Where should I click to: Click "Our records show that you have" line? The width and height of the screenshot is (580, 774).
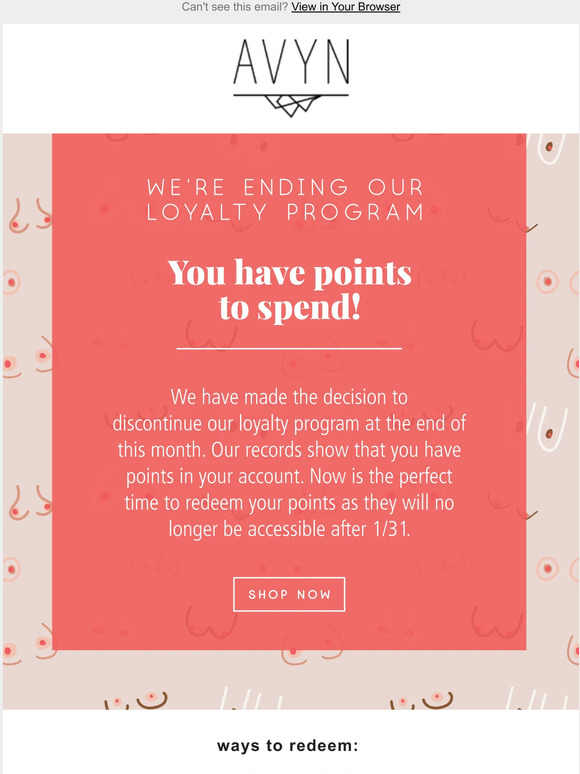click(336, 450)
